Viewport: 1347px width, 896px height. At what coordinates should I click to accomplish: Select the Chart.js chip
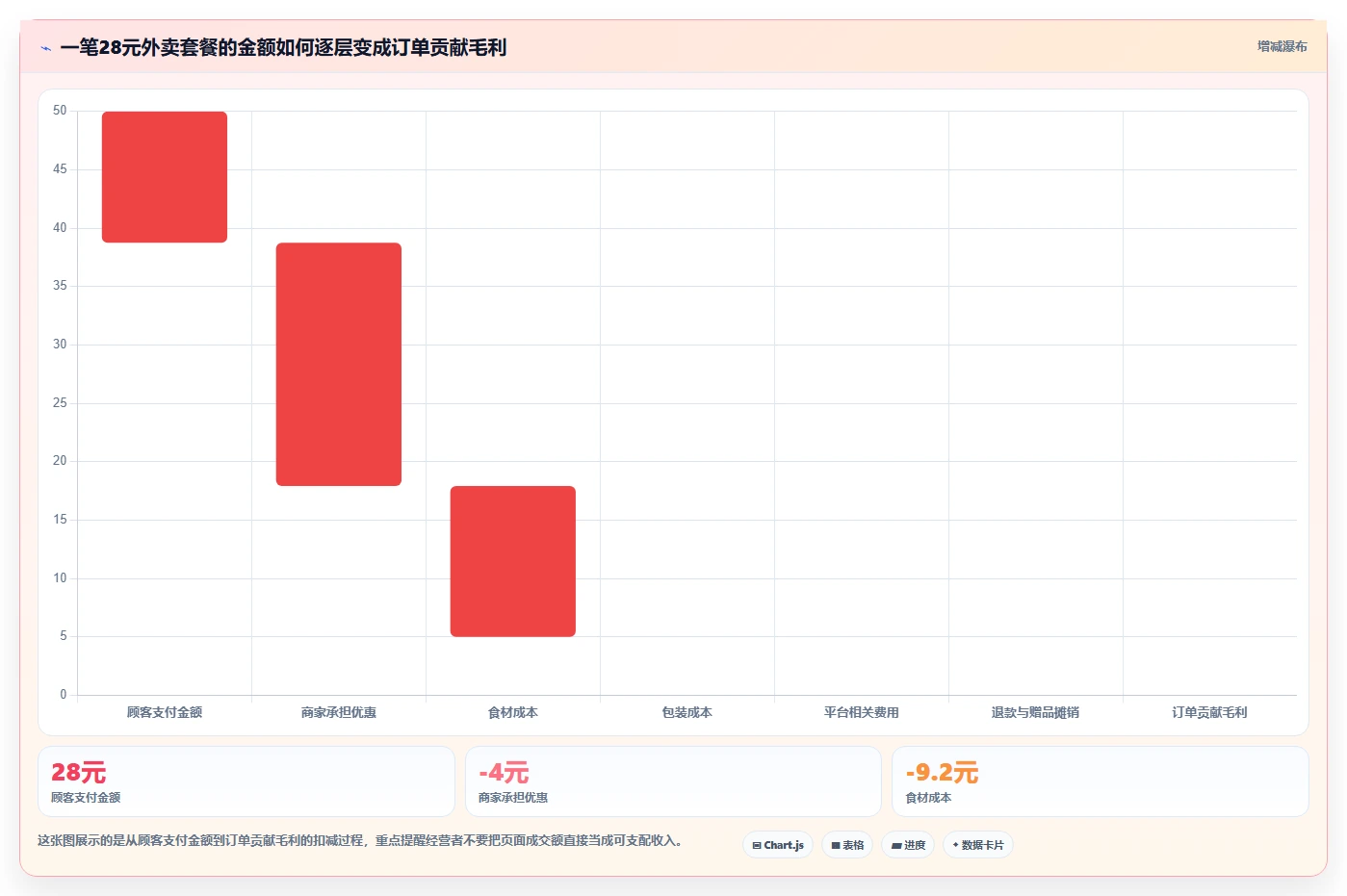click(778, 845)
